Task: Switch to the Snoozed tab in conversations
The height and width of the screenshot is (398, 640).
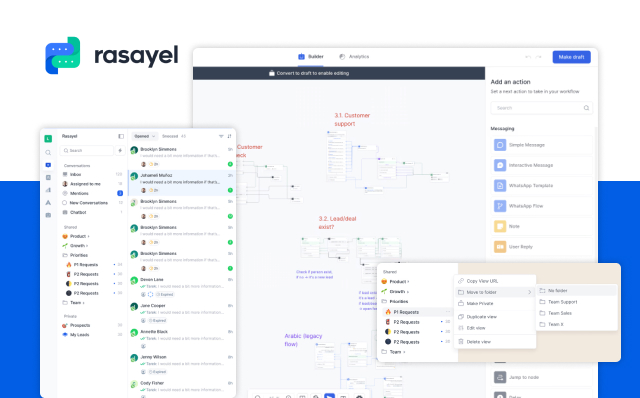Action: click(x=174, y=136)
